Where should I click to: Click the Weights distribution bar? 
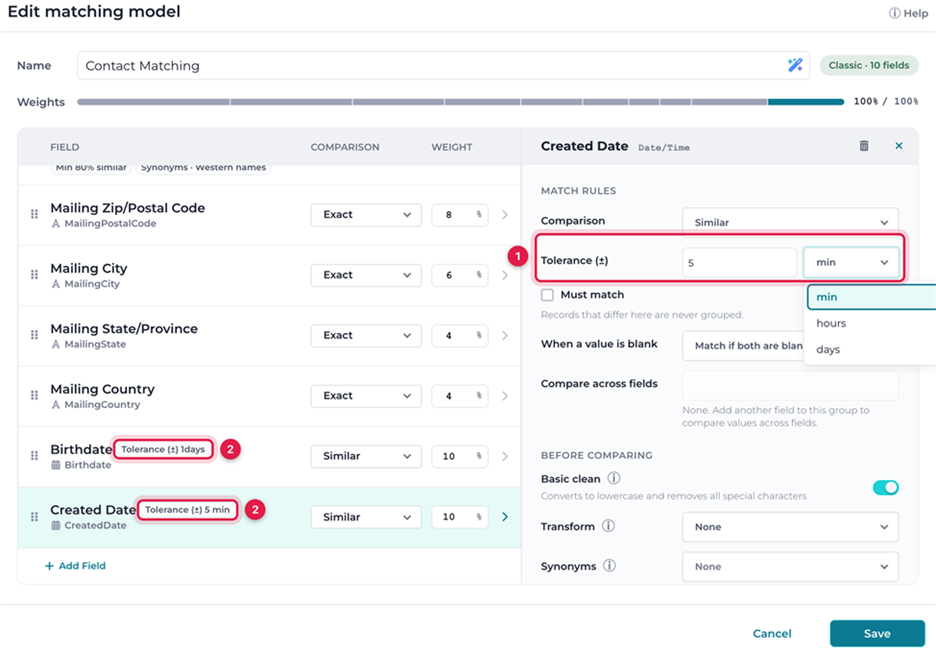pos(460,102)
